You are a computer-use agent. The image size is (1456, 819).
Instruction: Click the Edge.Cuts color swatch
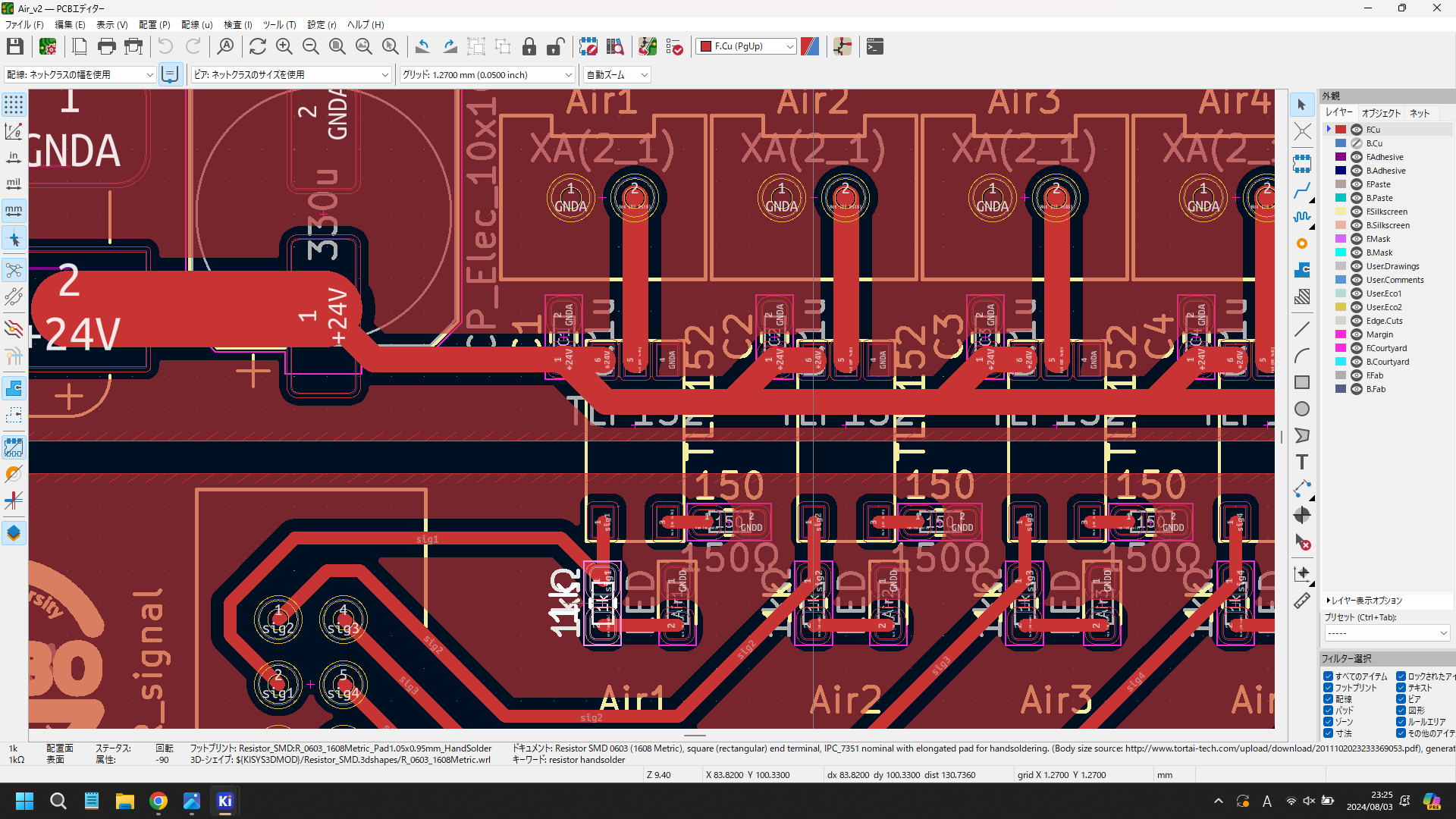[1341, 321]
